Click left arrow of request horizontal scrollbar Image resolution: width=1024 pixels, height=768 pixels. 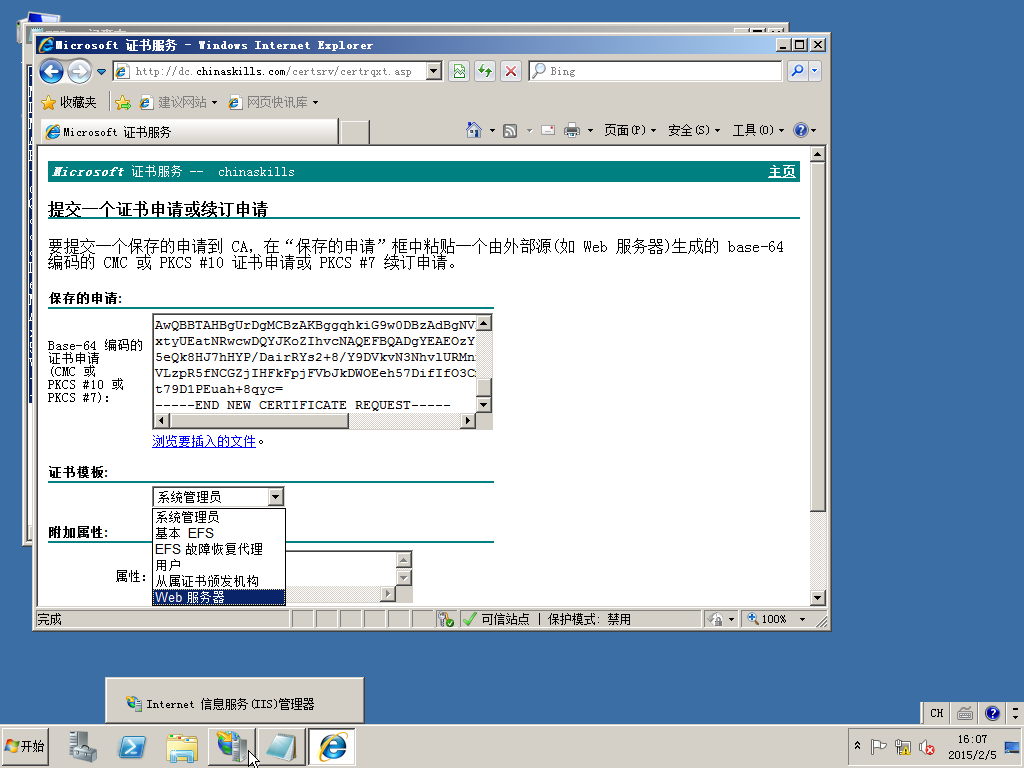[x=161, y=421]
